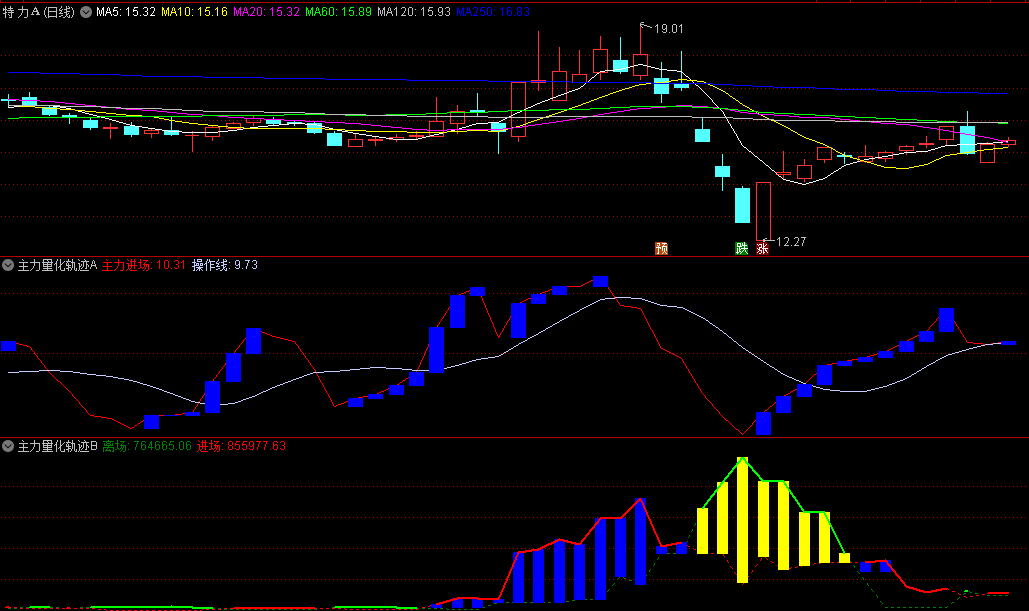This screenshot has width=1029, height=611.
Task: Click the blue MA250: 16.83 label
Action: pyautogui.click(x=492, y=12)
